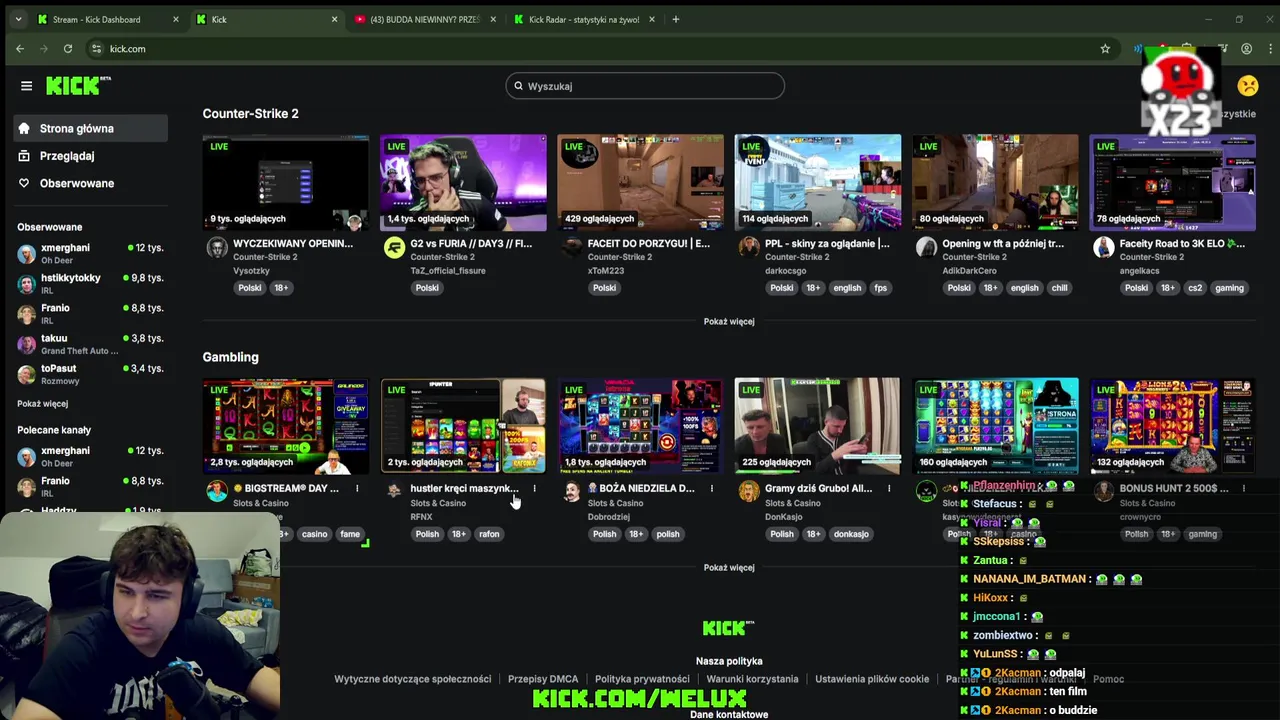1280x720 pixels.
Task: Open Franio under Polecane kanały
Action: coord(55,481)
